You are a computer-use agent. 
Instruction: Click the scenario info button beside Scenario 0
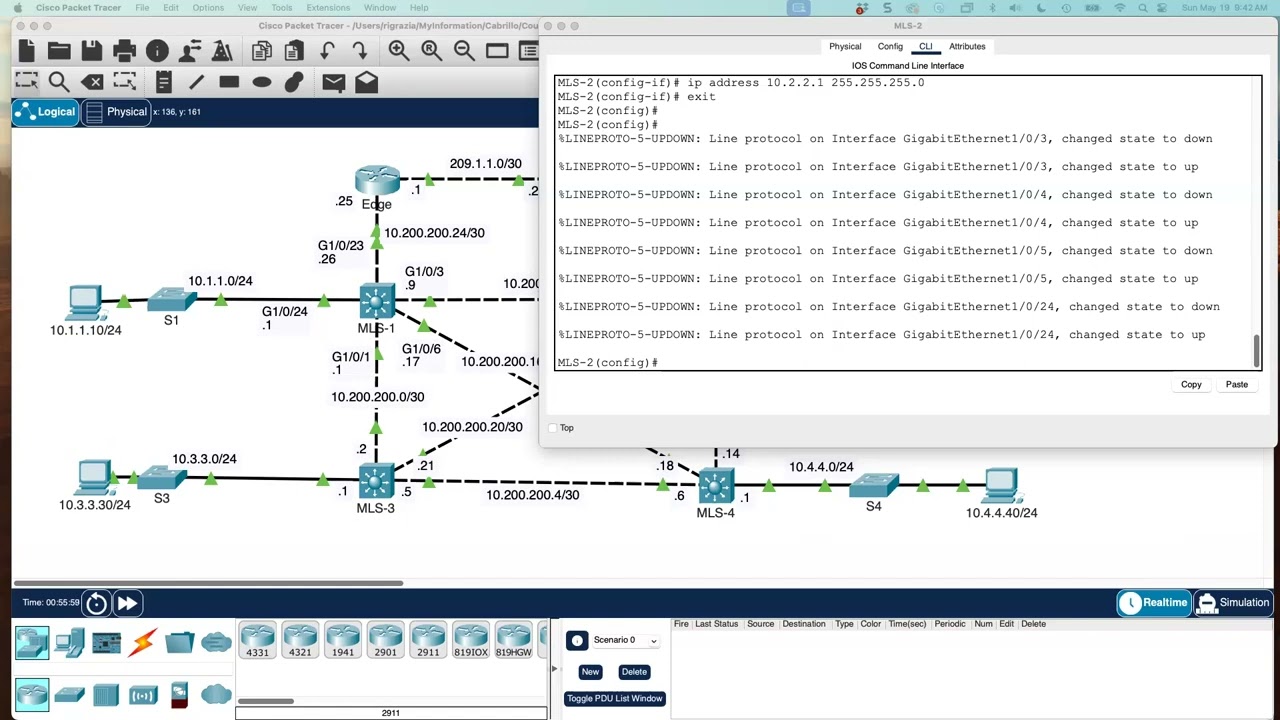577,641
